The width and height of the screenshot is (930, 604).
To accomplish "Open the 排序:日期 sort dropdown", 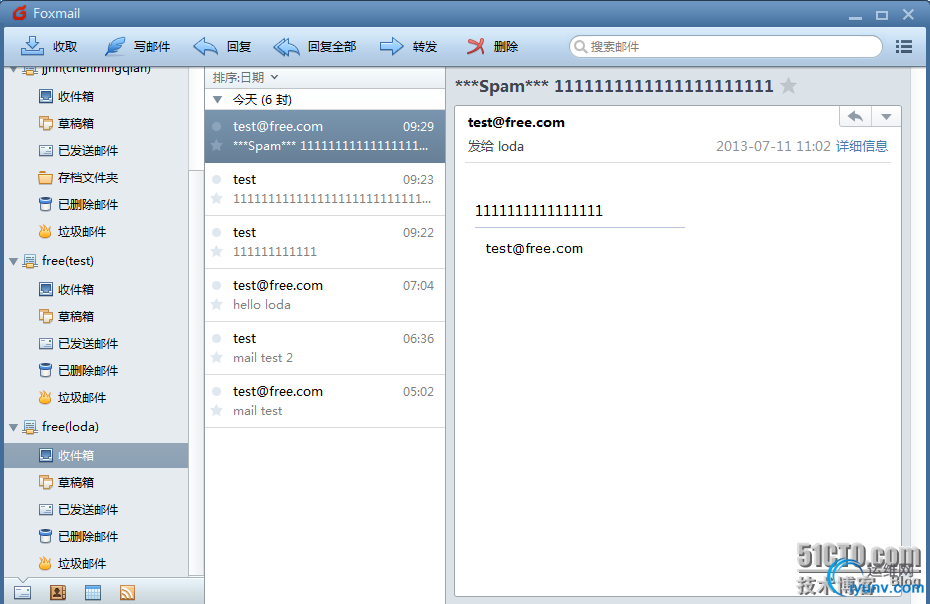I will click(x=245, y=78).
